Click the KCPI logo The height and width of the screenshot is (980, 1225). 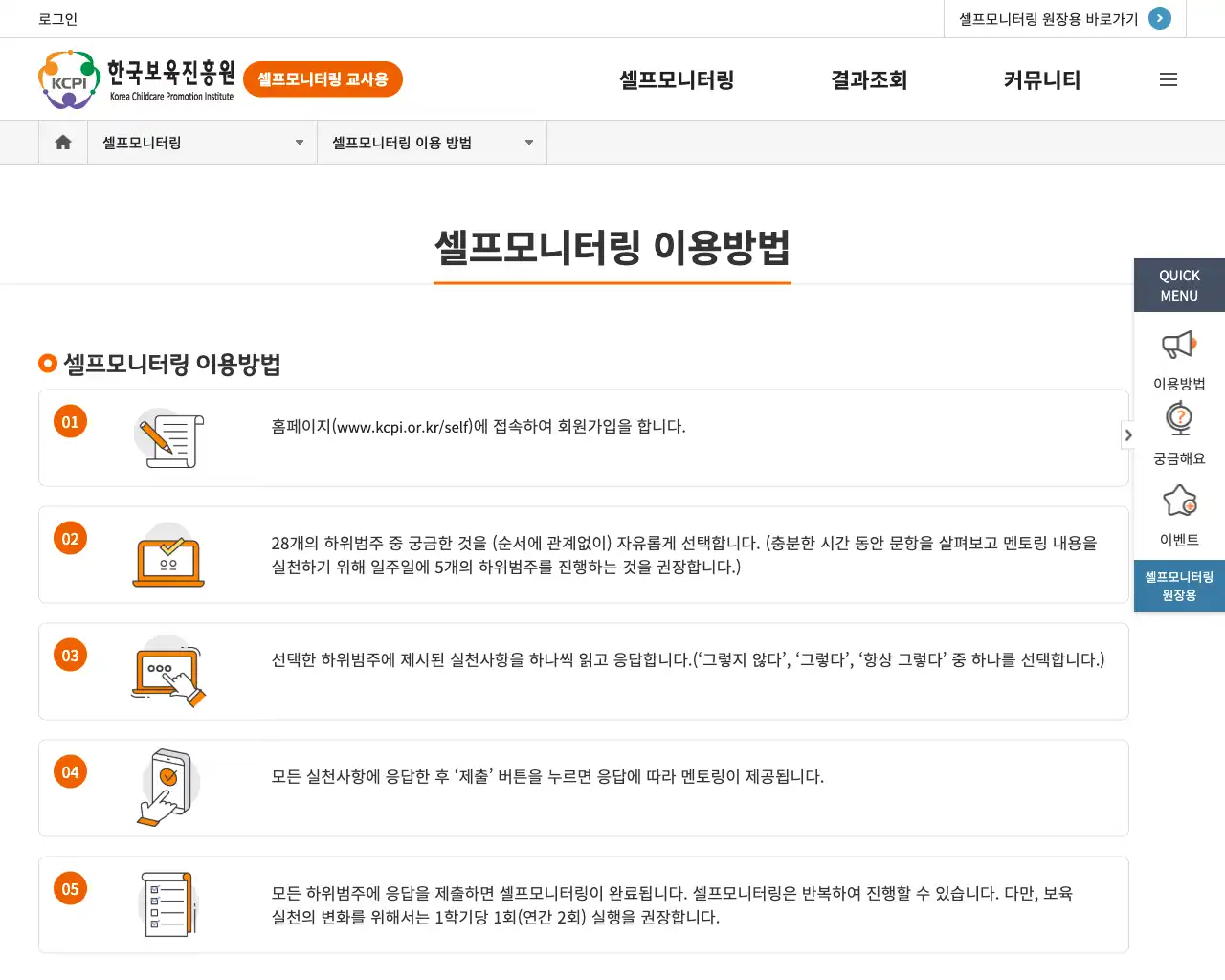(69, 79)
